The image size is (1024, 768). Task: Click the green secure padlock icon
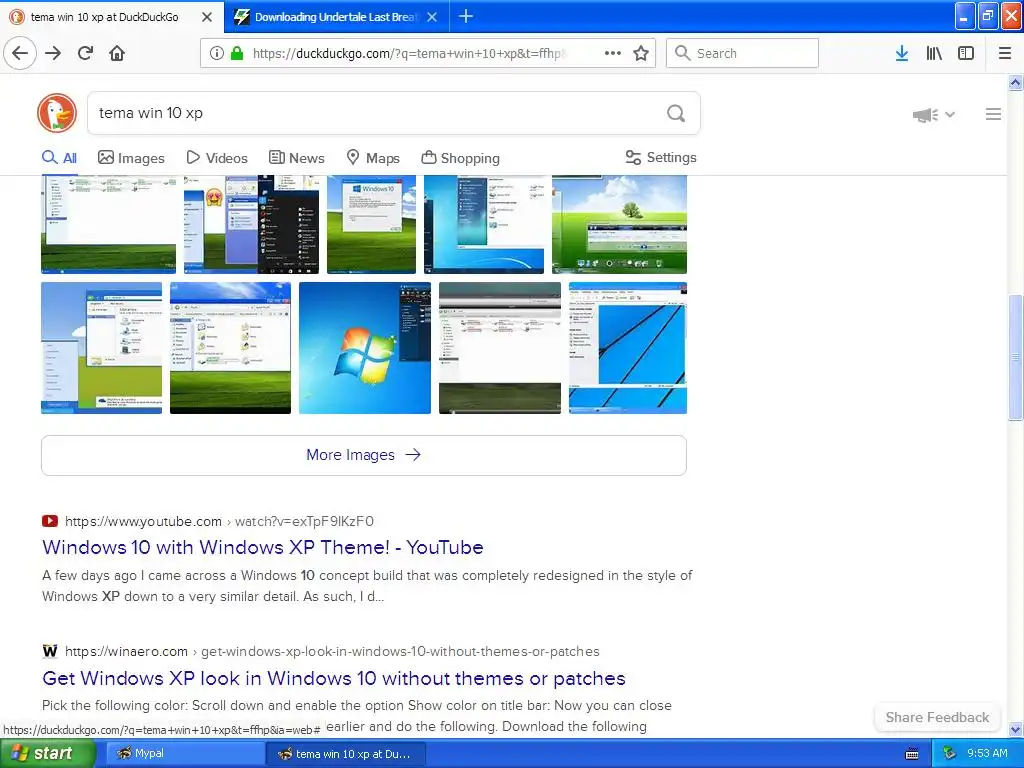237,53
